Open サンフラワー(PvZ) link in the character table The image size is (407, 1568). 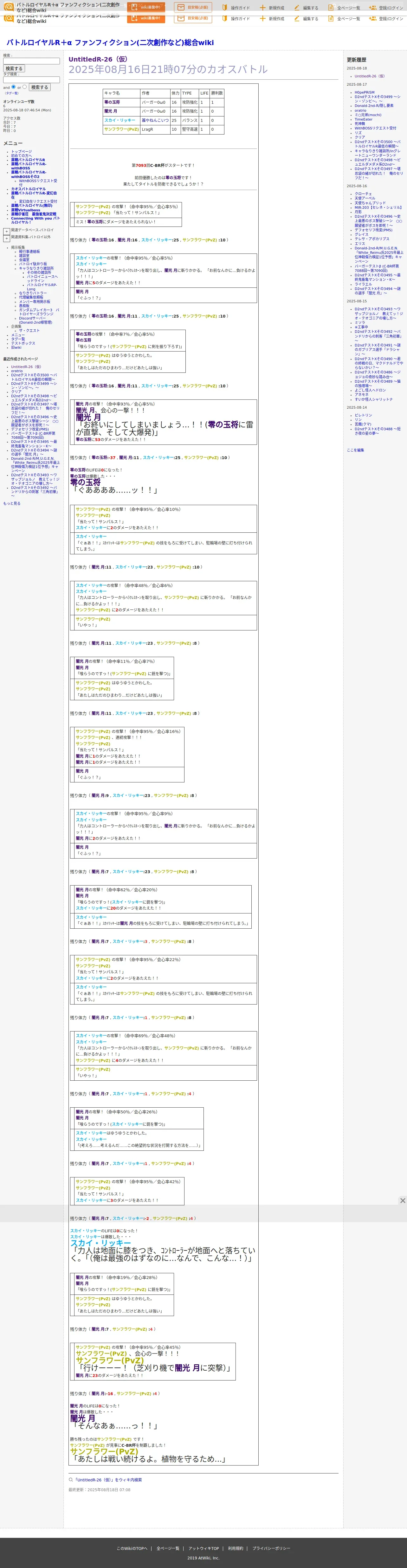(x=121, y=129)
